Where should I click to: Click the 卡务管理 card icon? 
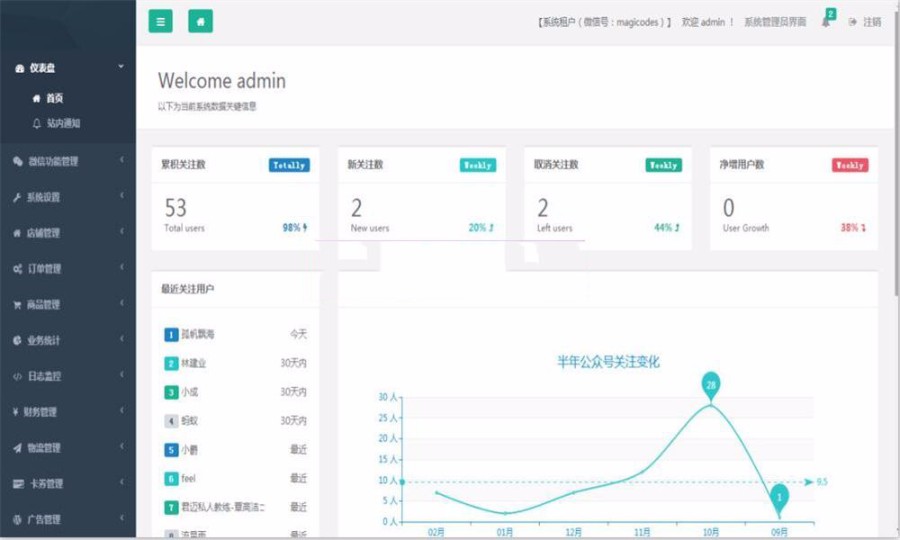[18, 484]
